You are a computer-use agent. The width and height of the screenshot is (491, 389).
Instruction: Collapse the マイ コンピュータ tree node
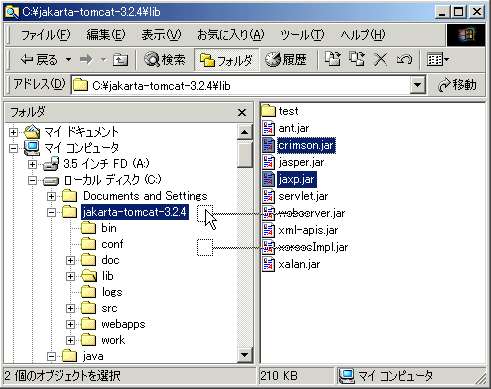13,148
